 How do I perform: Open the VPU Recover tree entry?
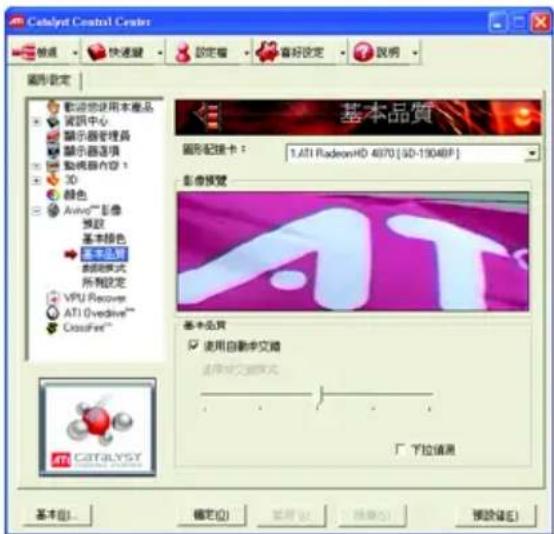coord(95,298)
